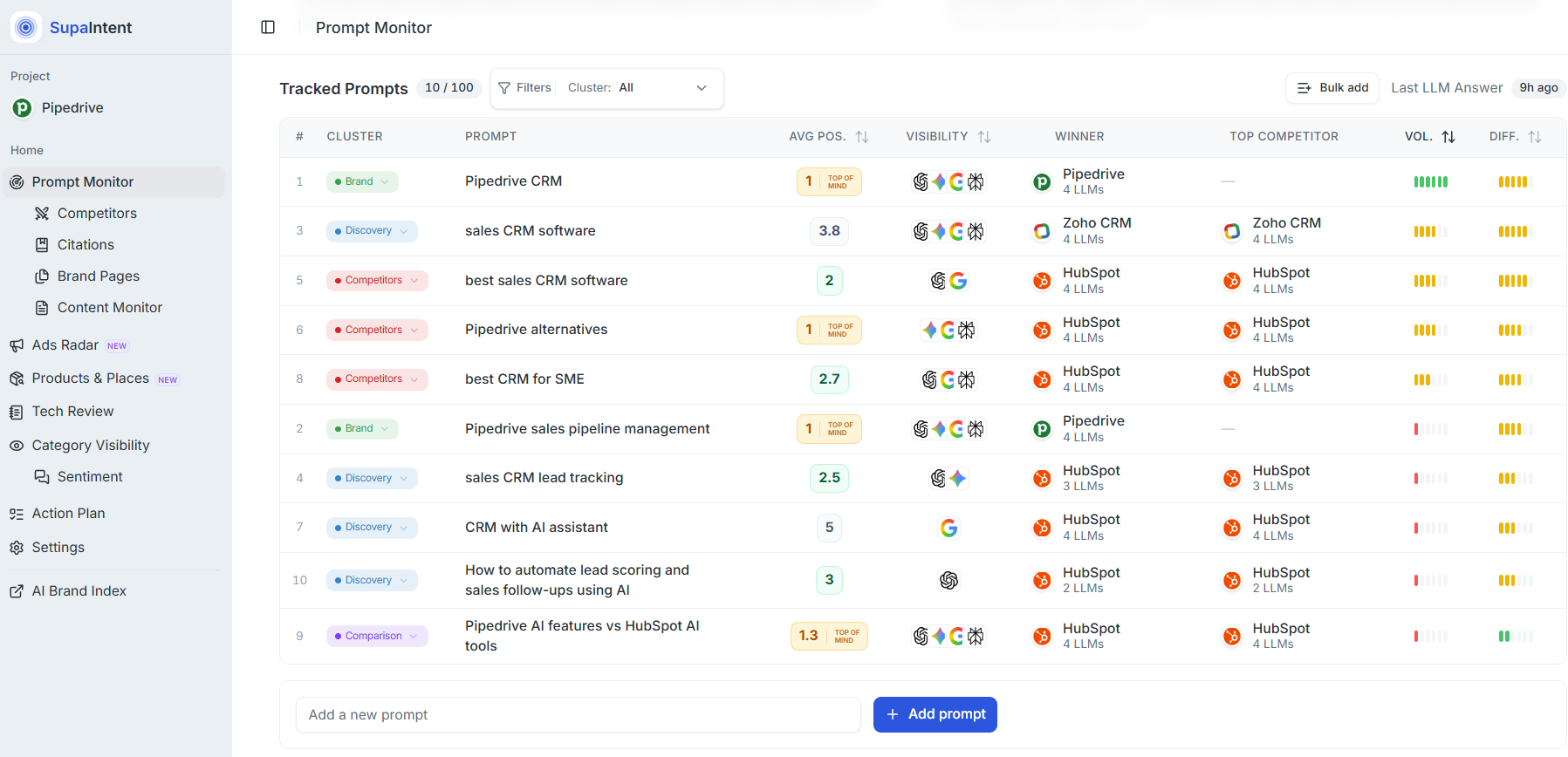Click volume bar indicator for Pipedrive CRM

point(1431,181)
